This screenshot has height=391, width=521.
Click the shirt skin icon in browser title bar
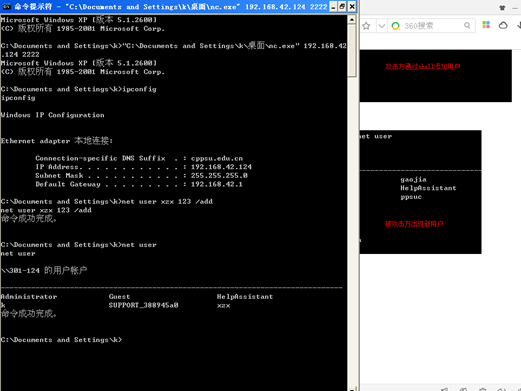[502, 7]
